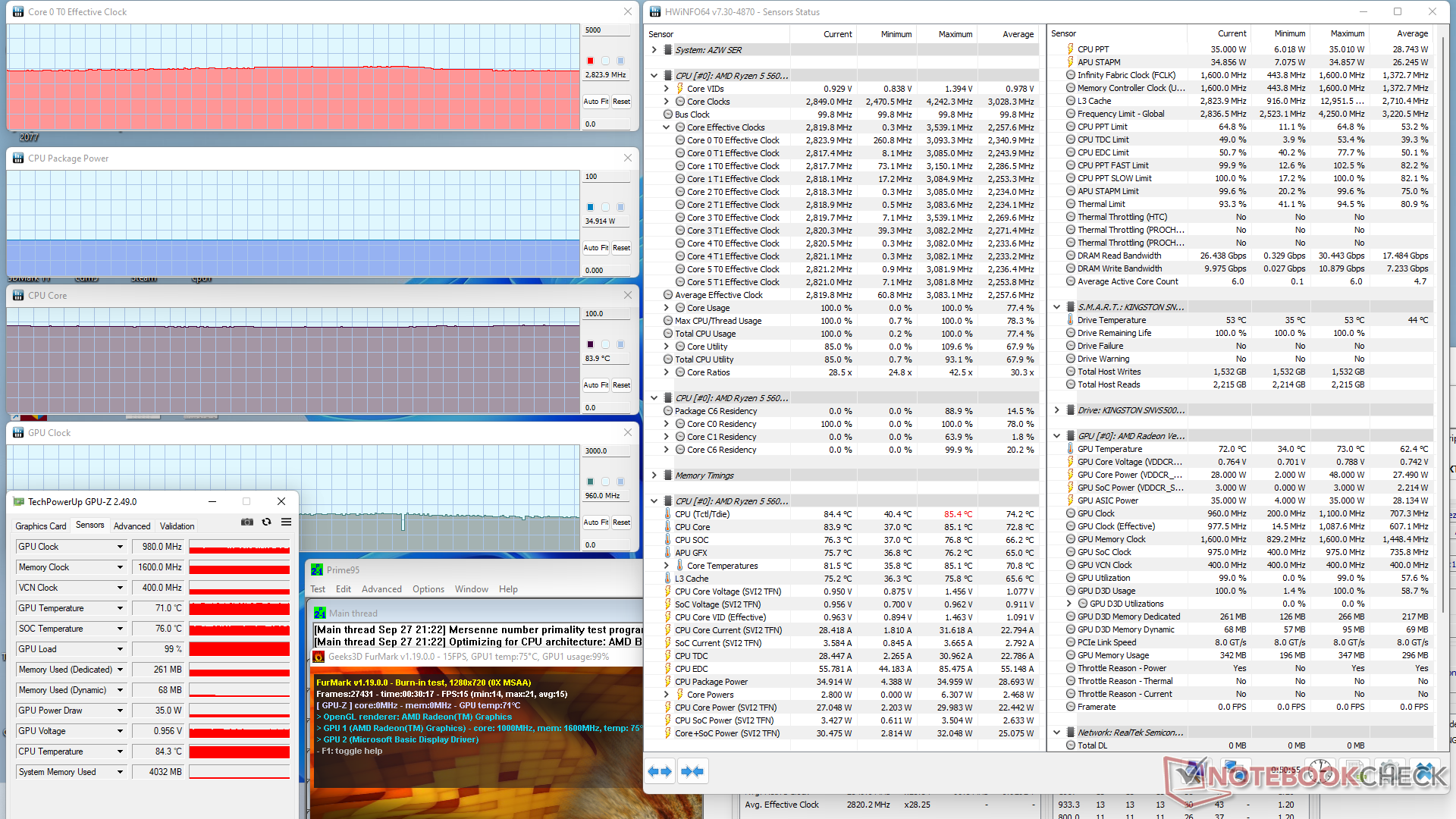Image resolution: width=1456 pixels, height=819 pixels.
Task: Collapse the Core Effective Clocks tree node
Action: click(667, 127)
